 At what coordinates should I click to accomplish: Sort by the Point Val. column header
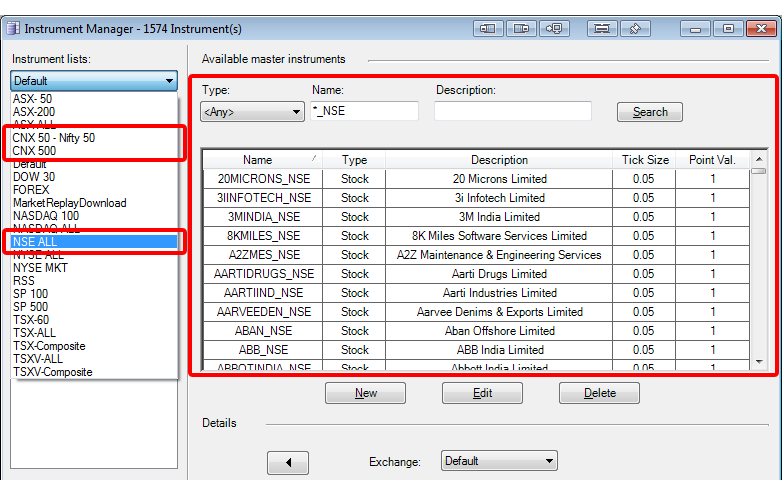point(712,160)
